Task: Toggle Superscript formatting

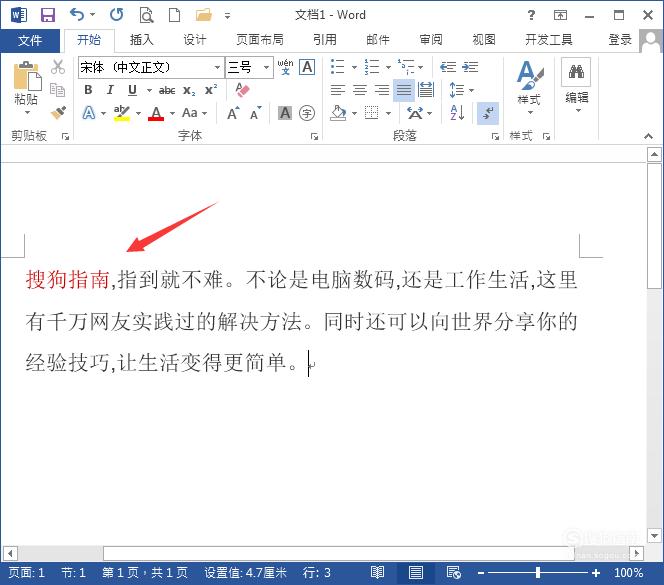Action: pyautogui.click(x=211, y=90)
